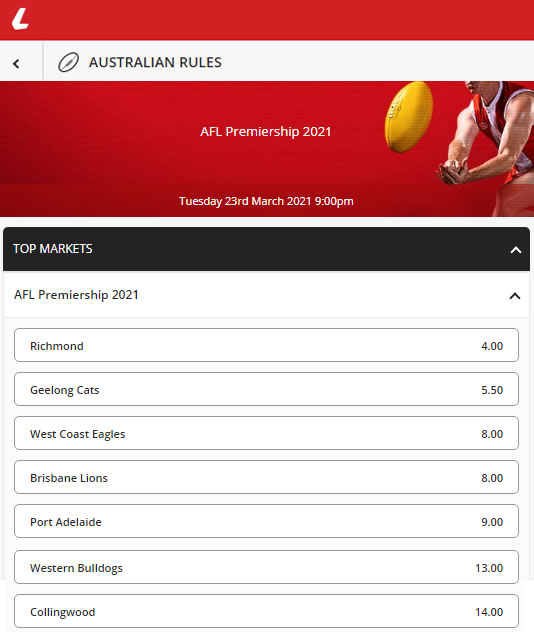Image resolution: width=534 pixels, height=634 pixels.
Task: Go back using the left arrow
Action: [16, 63]
